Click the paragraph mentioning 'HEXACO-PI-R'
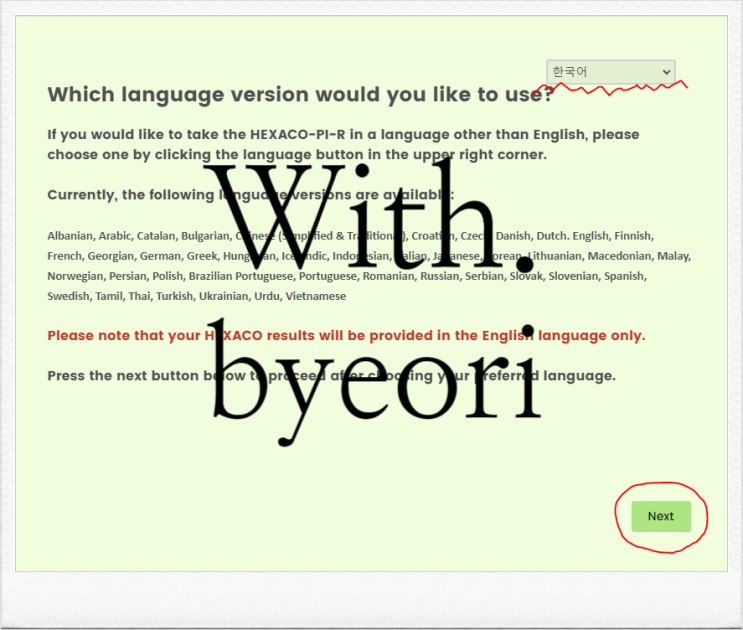This screenshot has width=743, height=630. click(x=344, y=144)
